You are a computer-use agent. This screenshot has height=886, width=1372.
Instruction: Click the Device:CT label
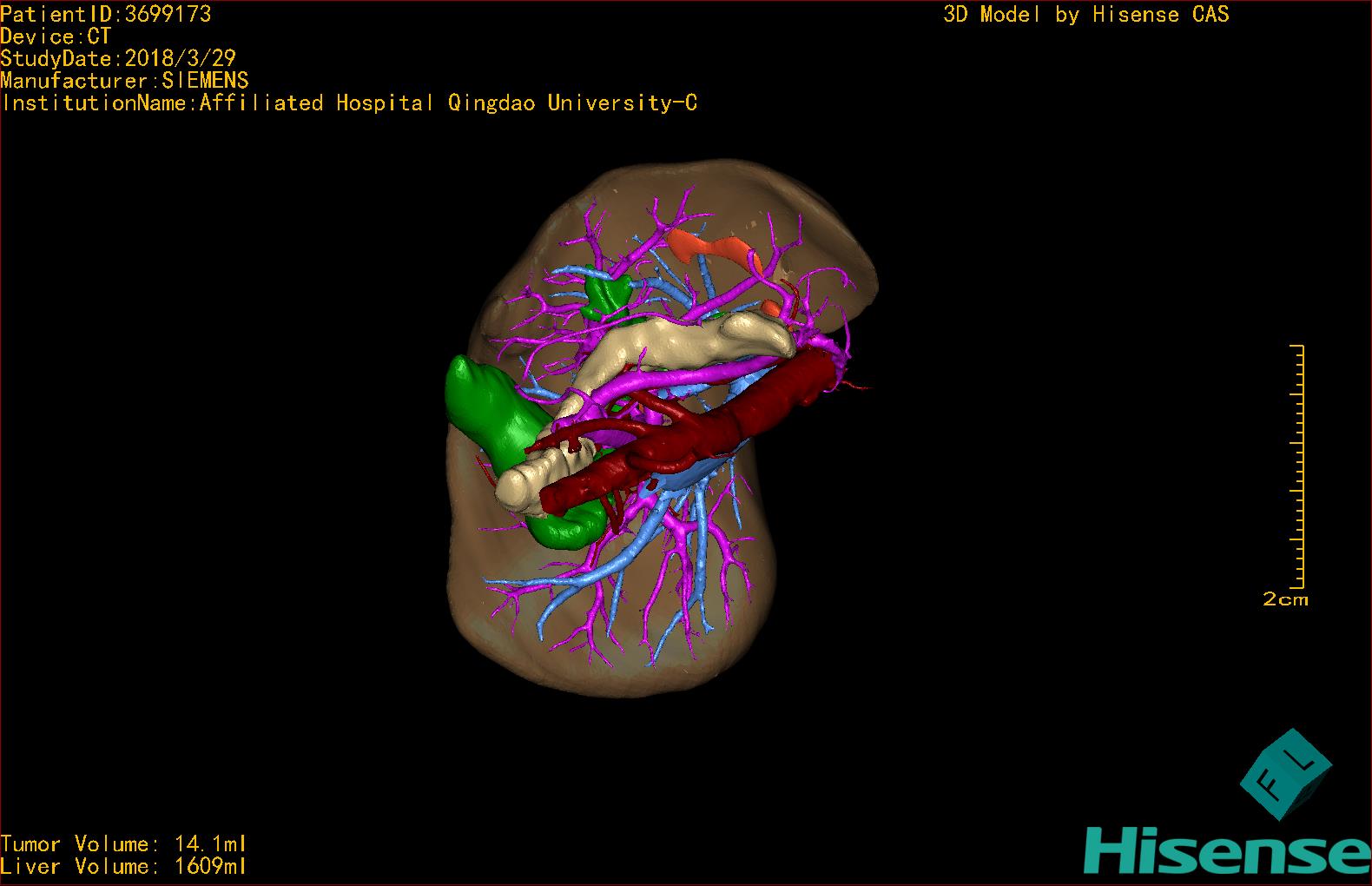click(56, 36)
